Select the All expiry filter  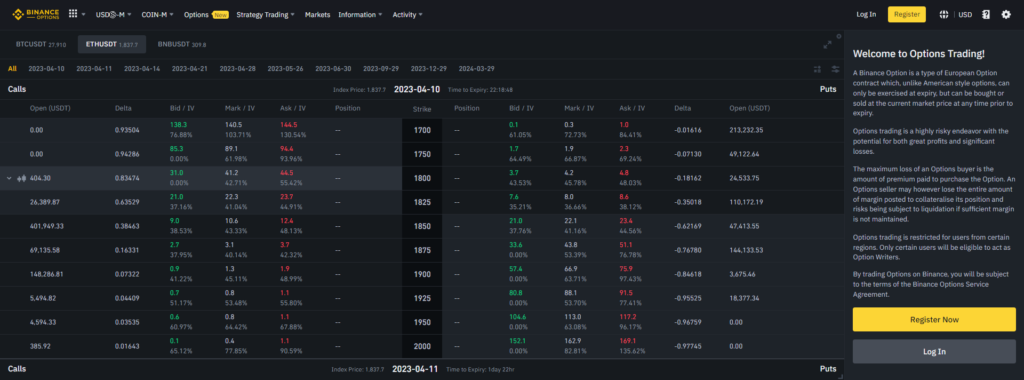coord(12,69)
